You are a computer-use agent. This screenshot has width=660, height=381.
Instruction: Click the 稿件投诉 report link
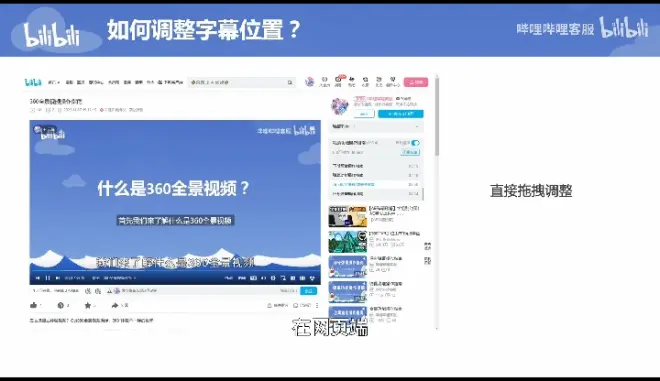click(278, 305)
